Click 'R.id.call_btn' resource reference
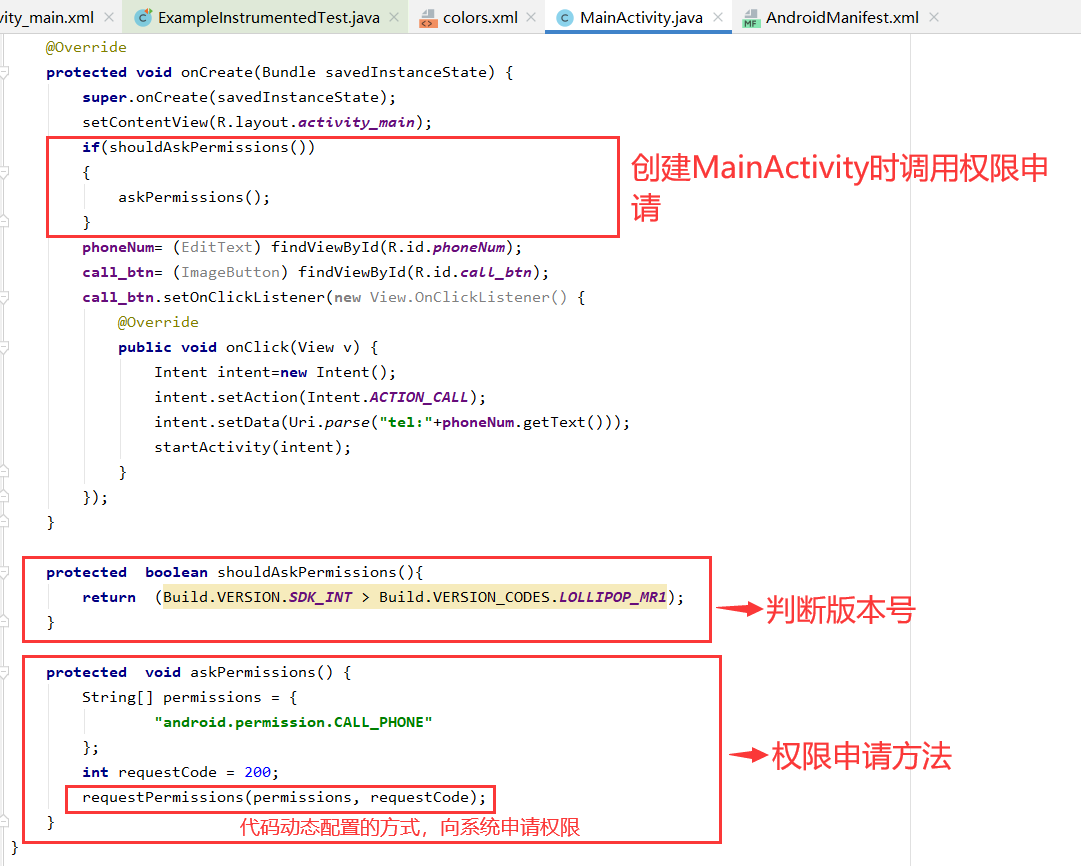The image size is (1081, 866). [473, 272]
